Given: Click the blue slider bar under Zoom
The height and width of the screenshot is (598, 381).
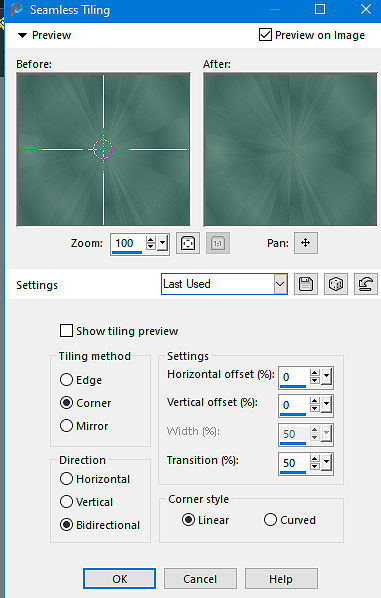Looking at the screenshot, I should [127, 252].
